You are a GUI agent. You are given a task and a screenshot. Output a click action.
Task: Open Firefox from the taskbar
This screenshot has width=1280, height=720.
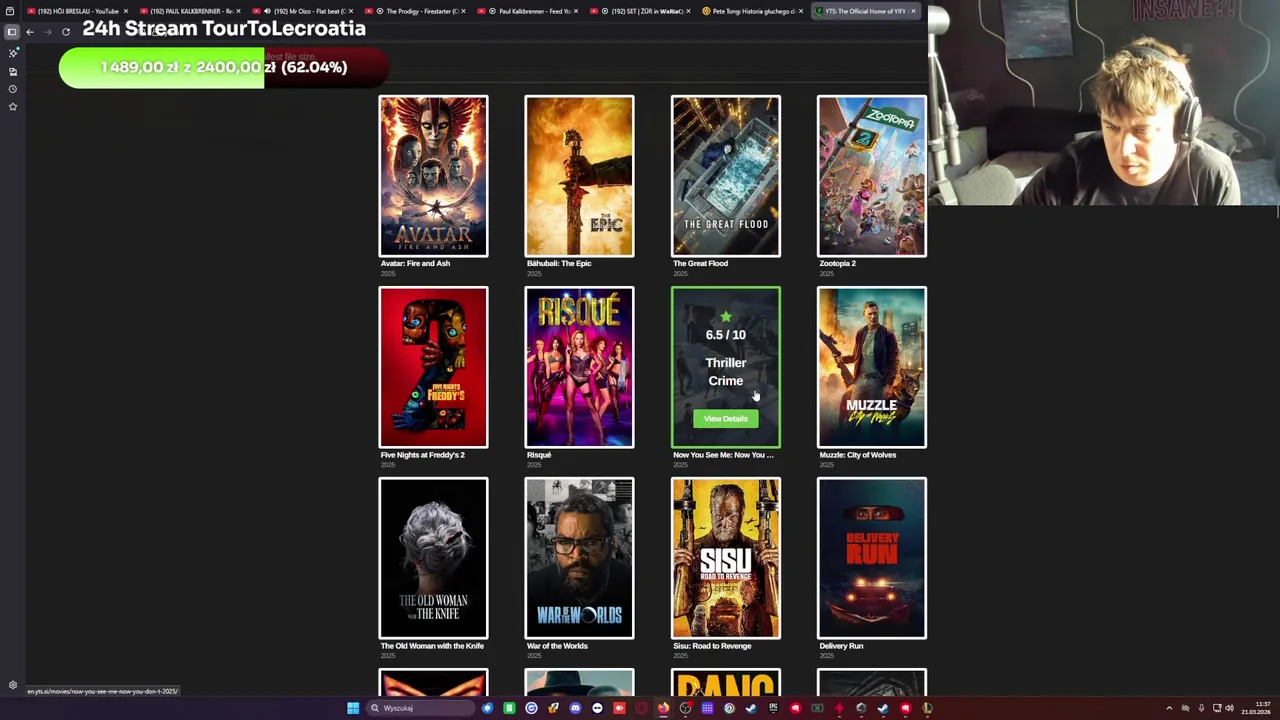[663, 708]
